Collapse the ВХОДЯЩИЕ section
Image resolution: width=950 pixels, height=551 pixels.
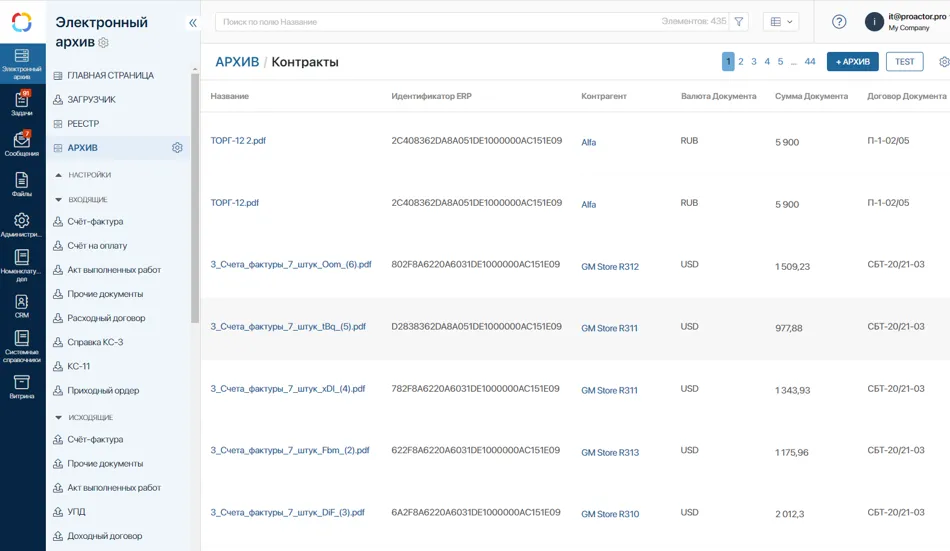(58, 200)
